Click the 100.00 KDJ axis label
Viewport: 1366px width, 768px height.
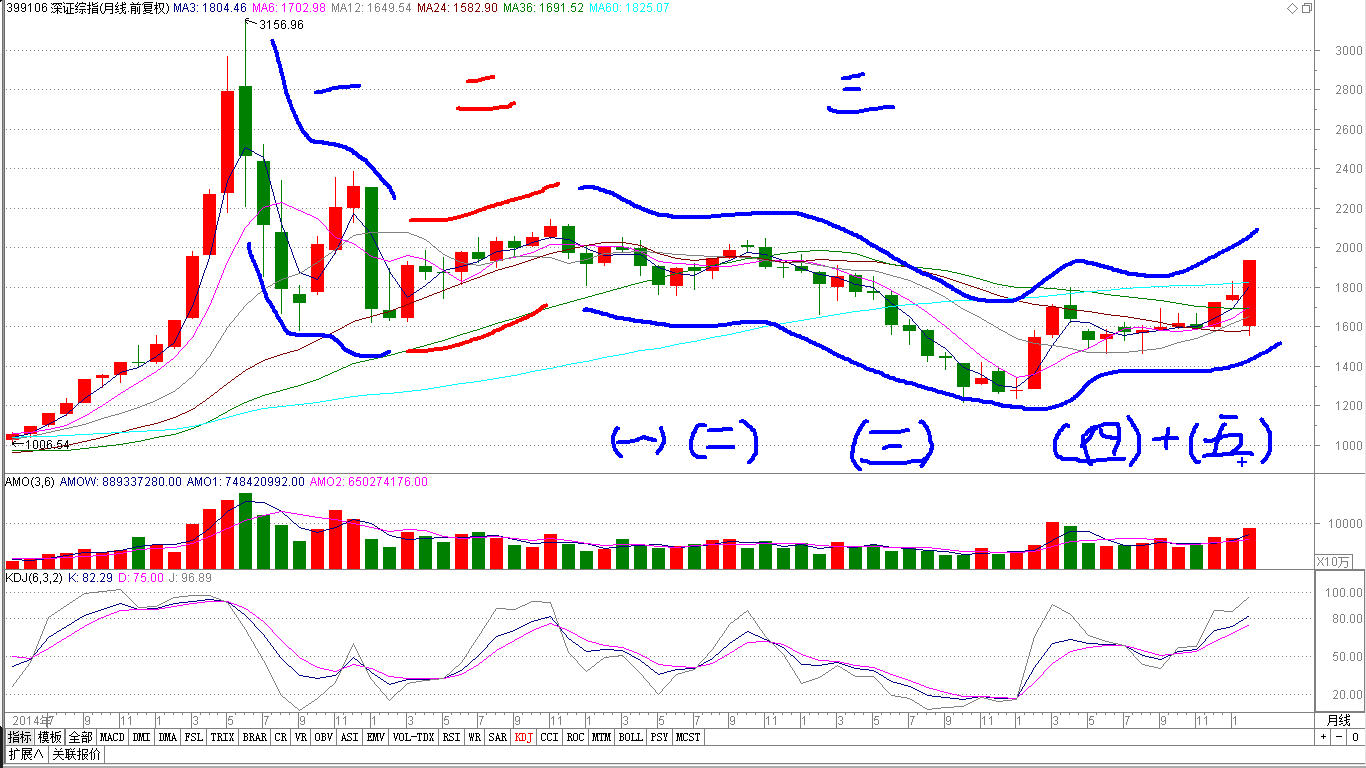(1344, 592)
